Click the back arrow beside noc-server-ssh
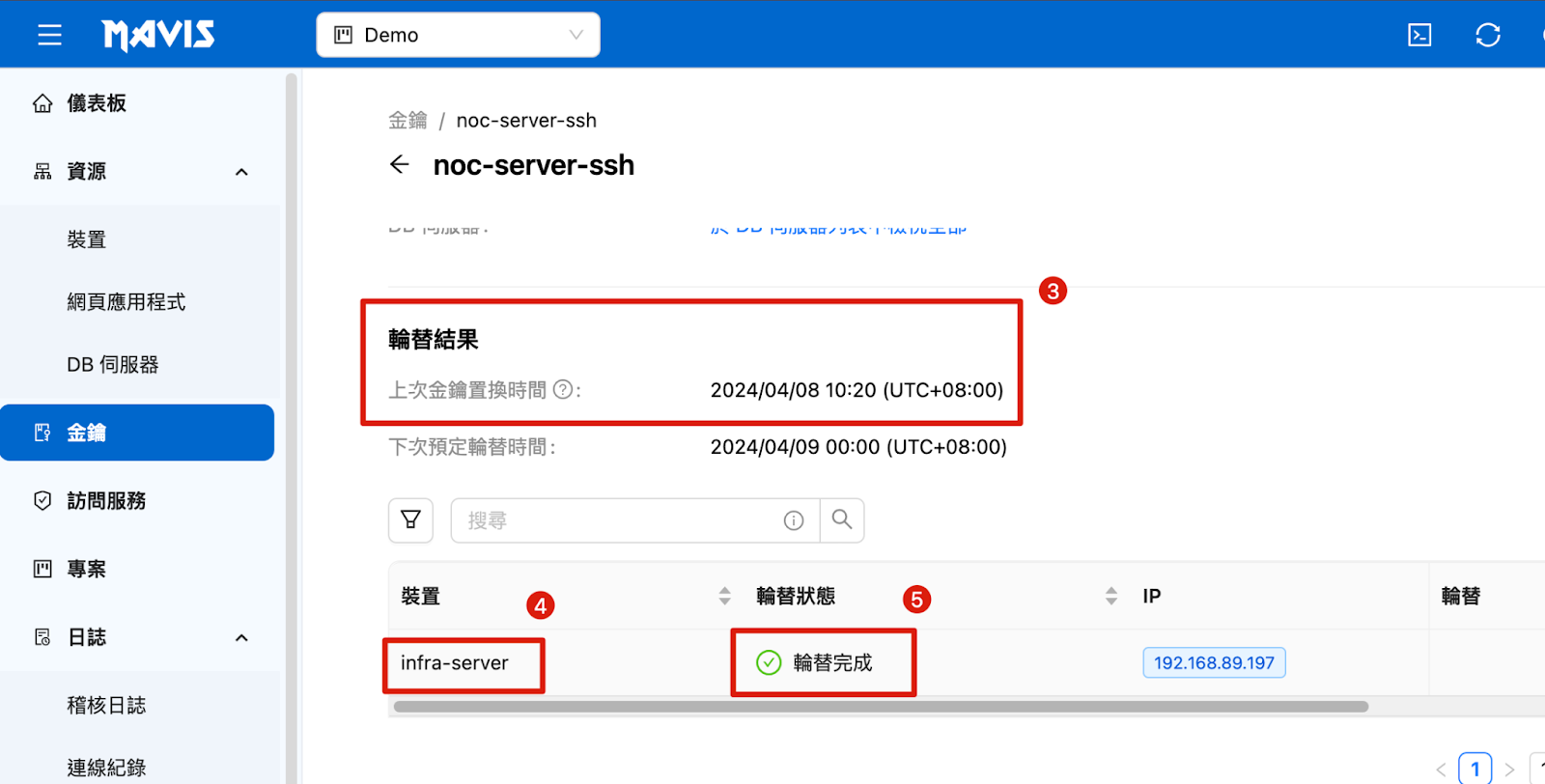The width and height of the screenshot is (1545, 784). coord(400,164)
